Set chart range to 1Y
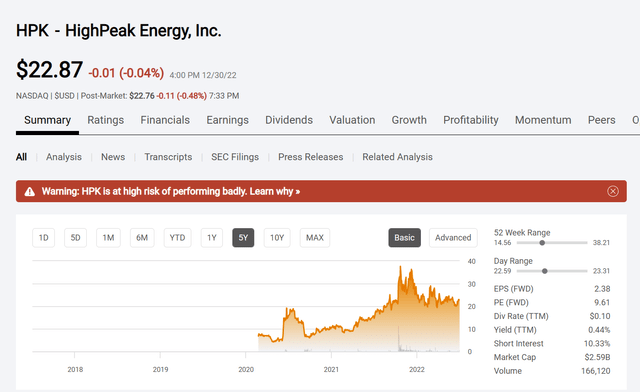Screen dimensions: 640x392 212,238
